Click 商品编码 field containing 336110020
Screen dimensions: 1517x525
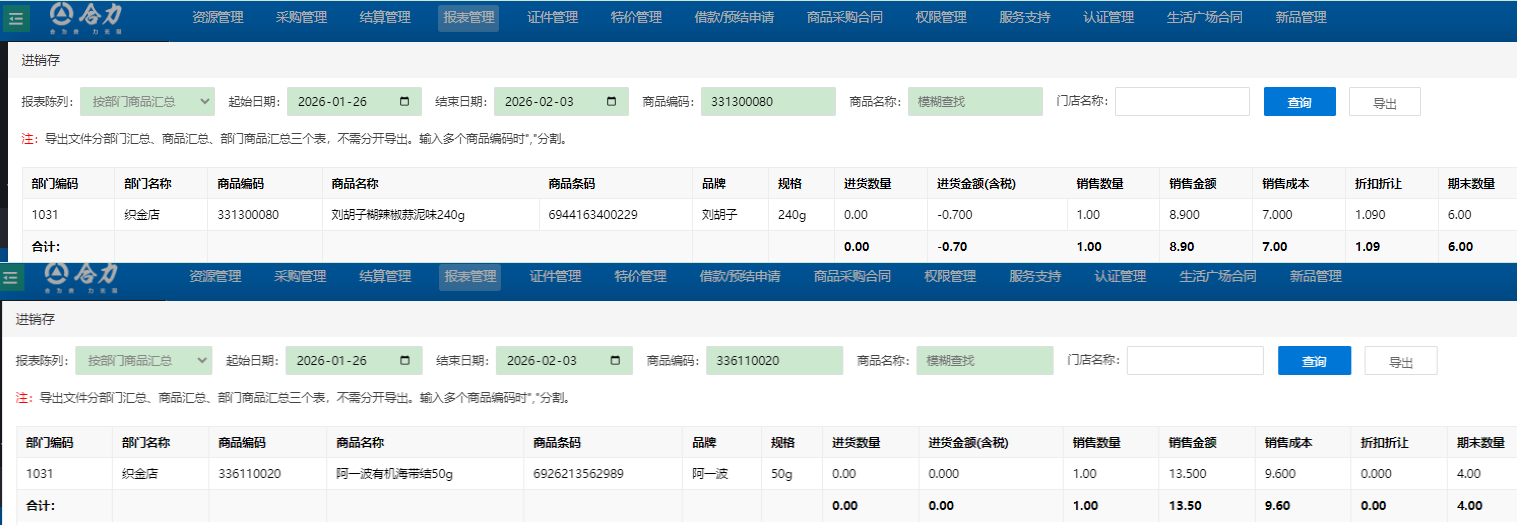(778, 361)
